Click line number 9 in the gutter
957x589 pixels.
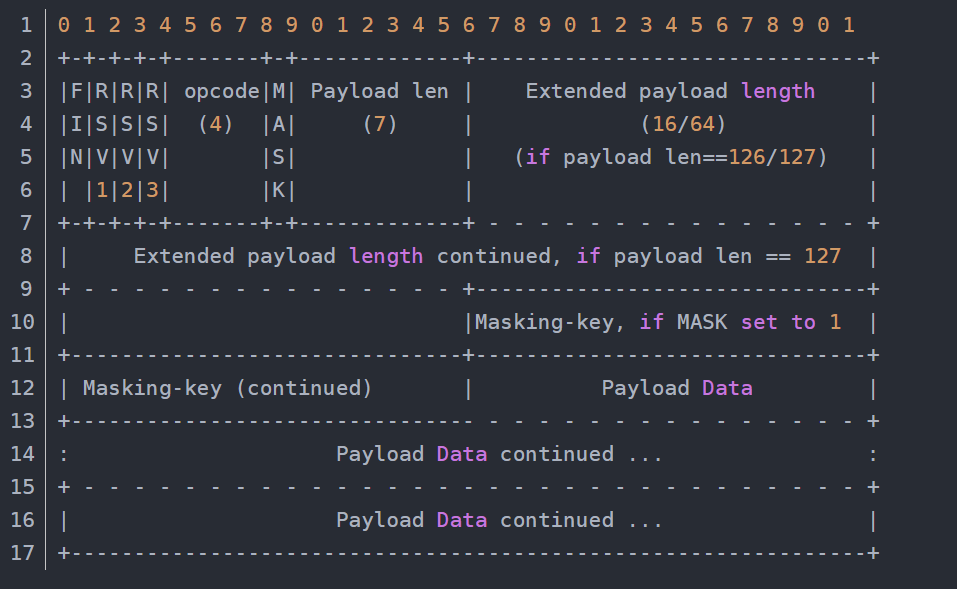pos(26,289)
